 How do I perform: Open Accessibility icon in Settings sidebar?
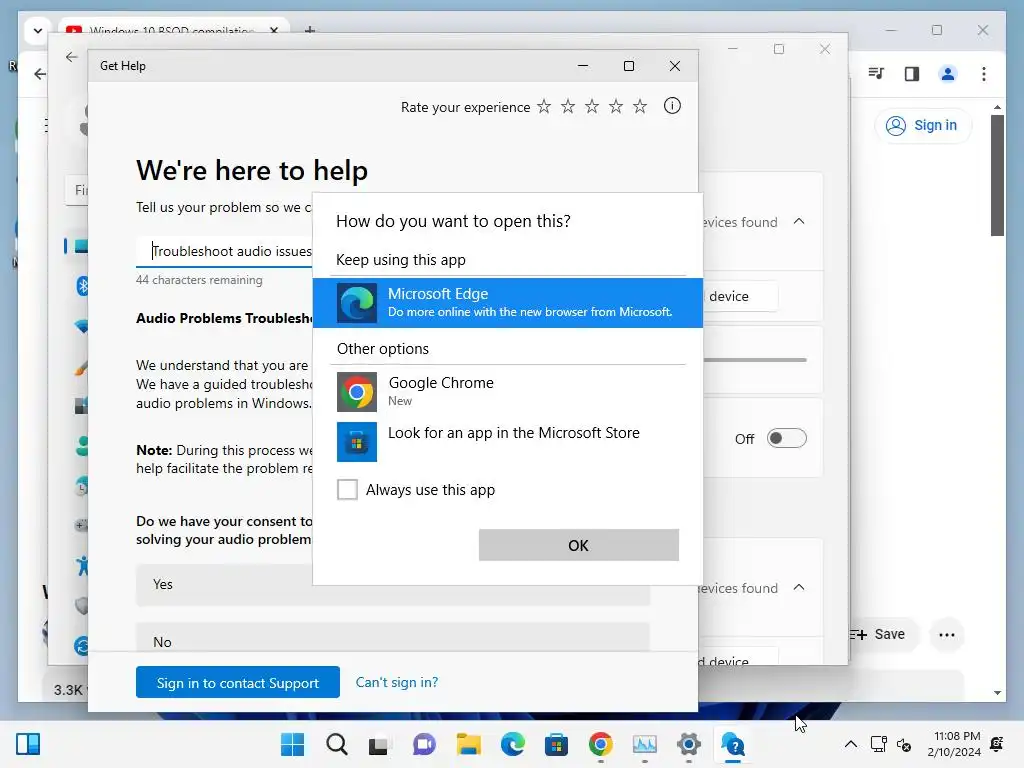[82, 565]
